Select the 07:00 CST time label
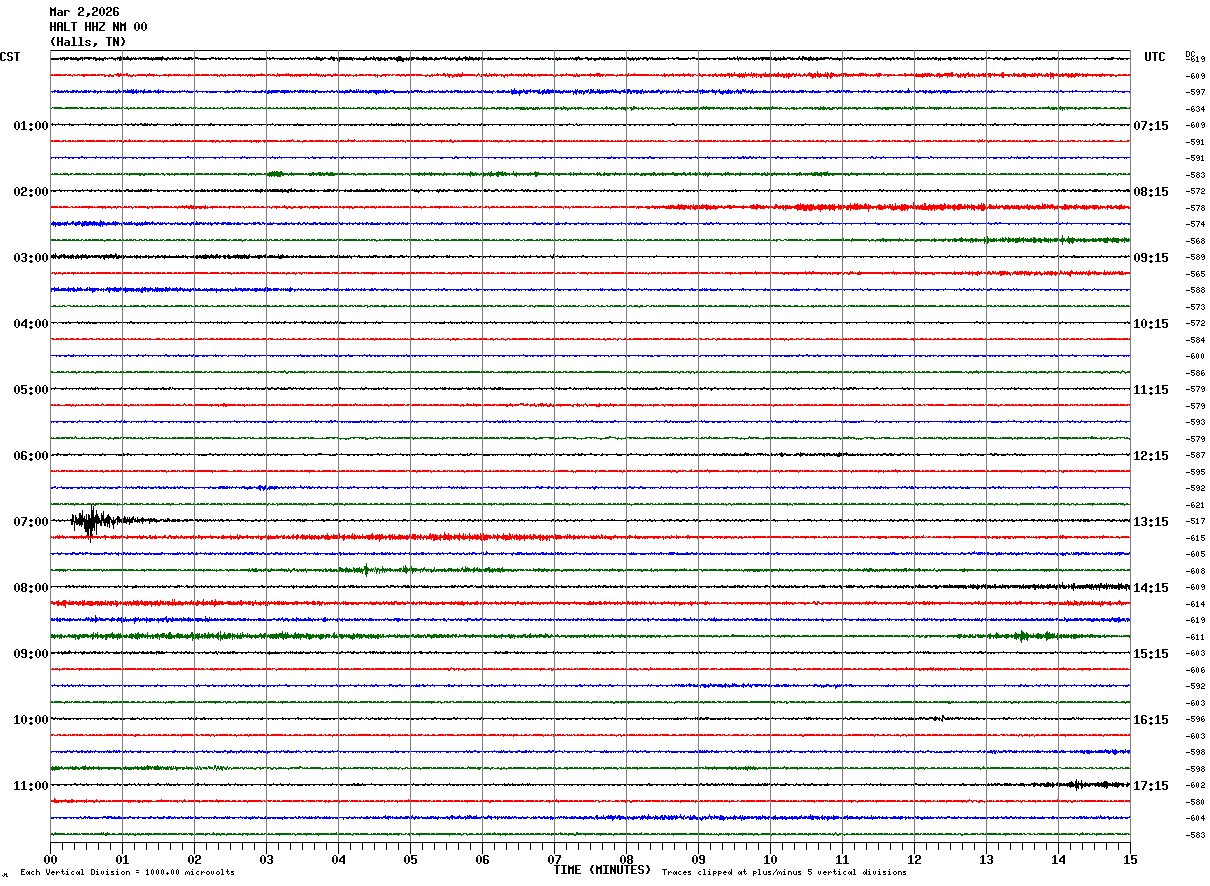Viewport: 1210px width, 886px height. point(31,522)
